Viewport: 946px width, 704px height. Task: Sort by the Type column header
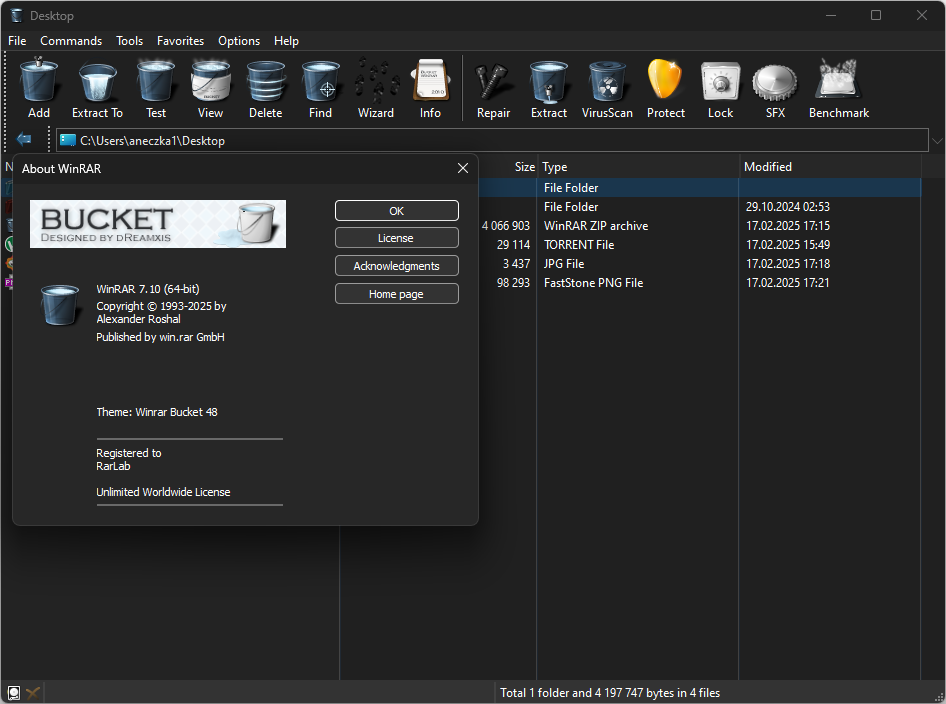(638, 166)
